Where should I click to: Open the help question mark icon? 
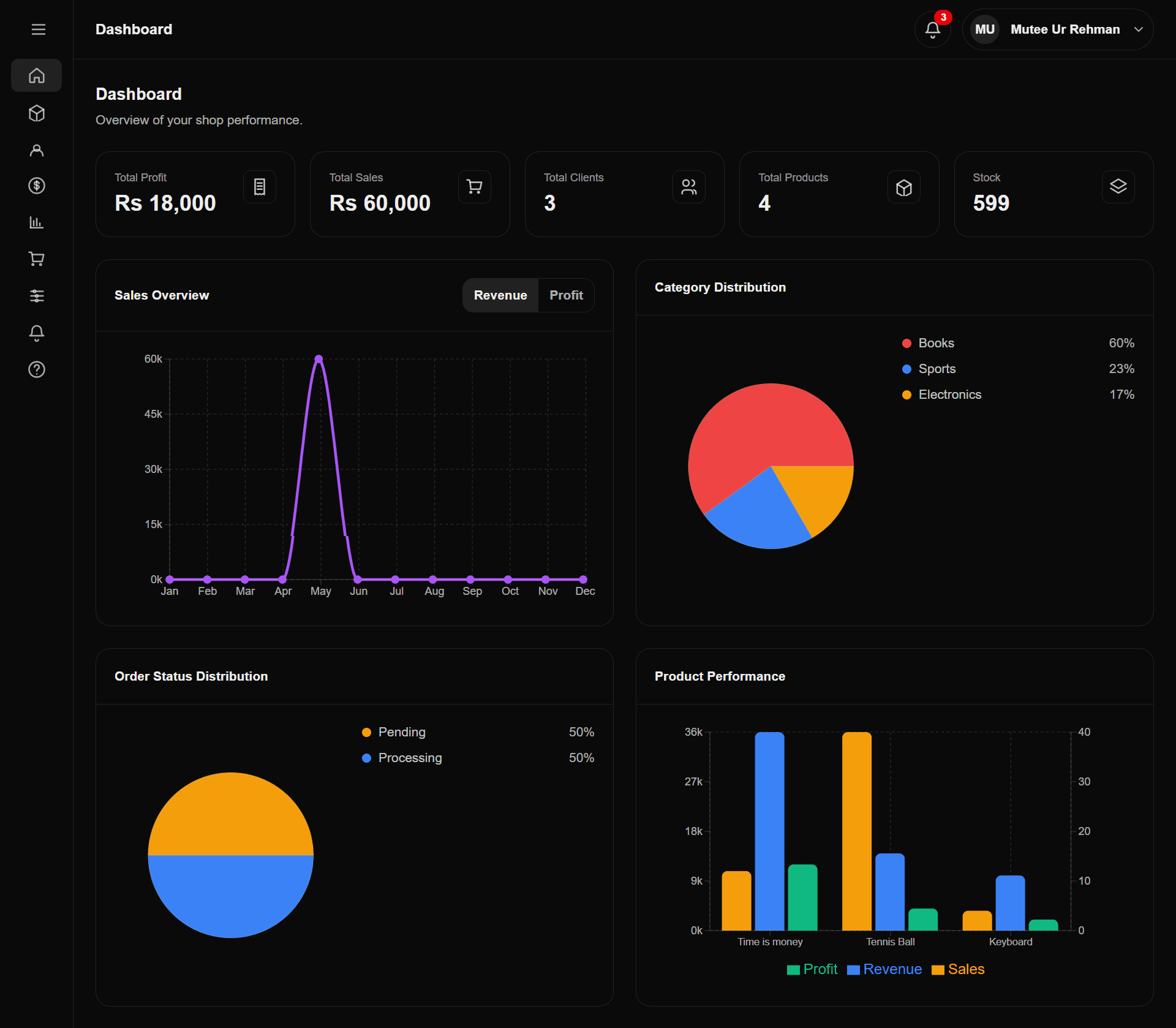[37, 369]
